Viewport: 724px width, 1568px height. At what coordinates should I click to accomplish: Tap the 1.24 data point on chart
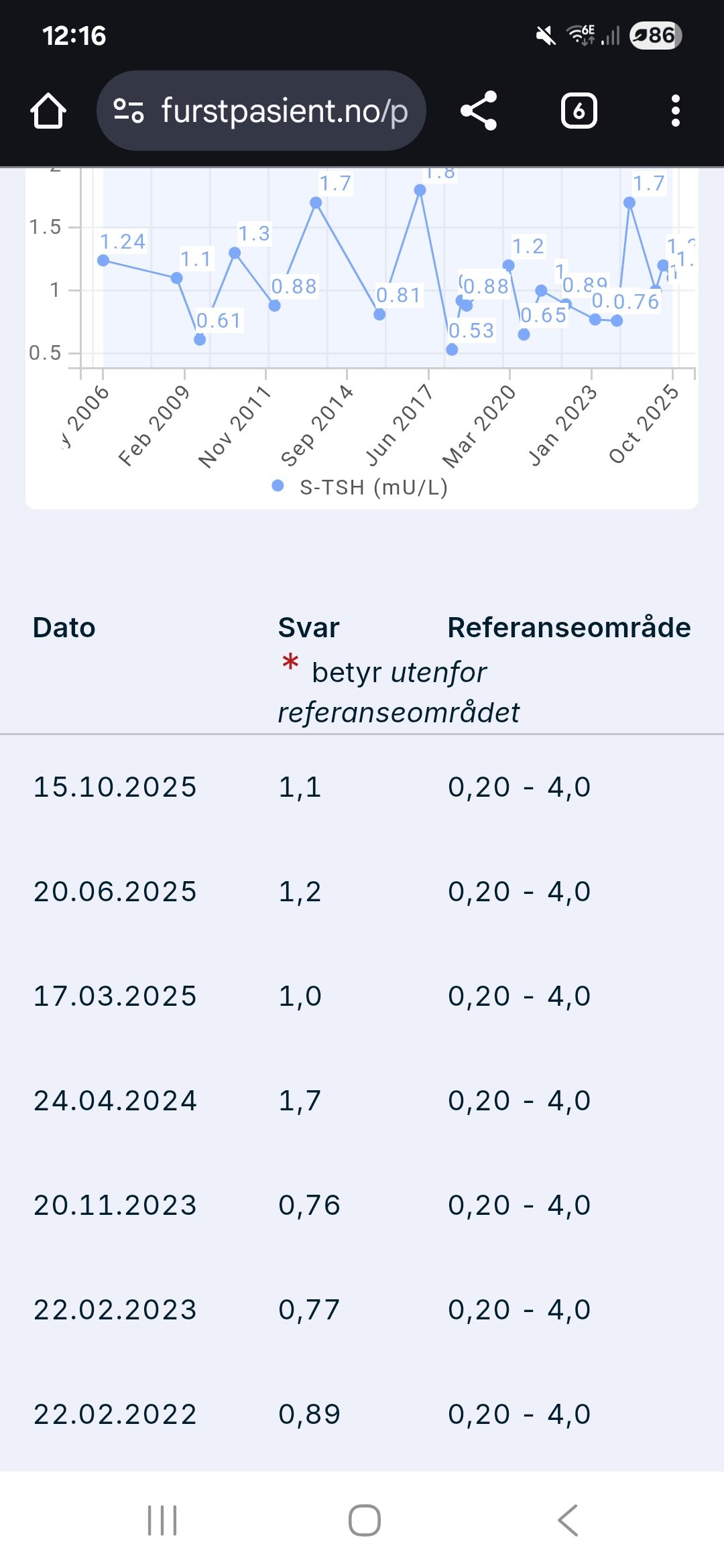pyautogui.click(x=103, y=260)
